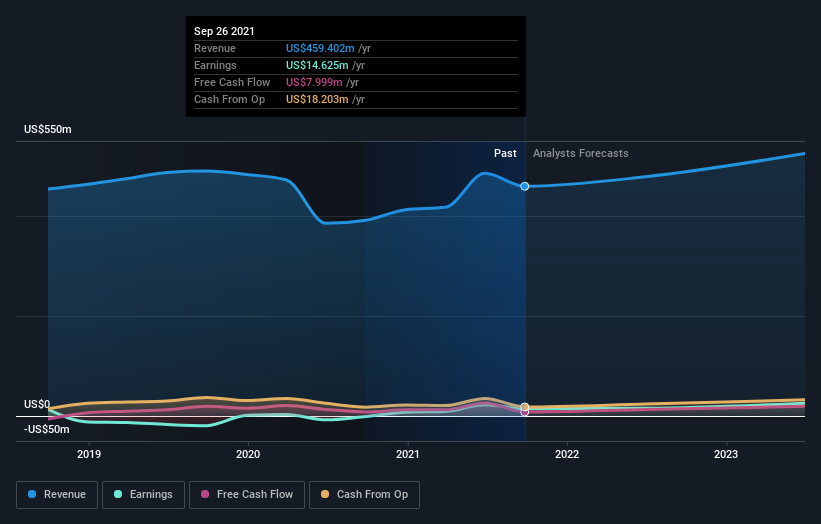
Task: Click the US$0 y-axis label
Action: pyautogui.click(x=37, y=405)
